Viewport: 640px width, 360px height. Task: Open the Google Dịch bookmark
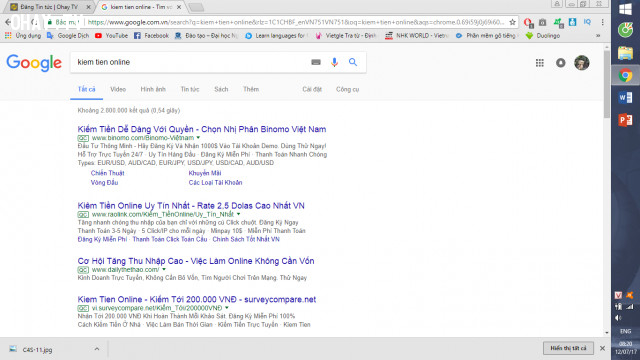68,36
